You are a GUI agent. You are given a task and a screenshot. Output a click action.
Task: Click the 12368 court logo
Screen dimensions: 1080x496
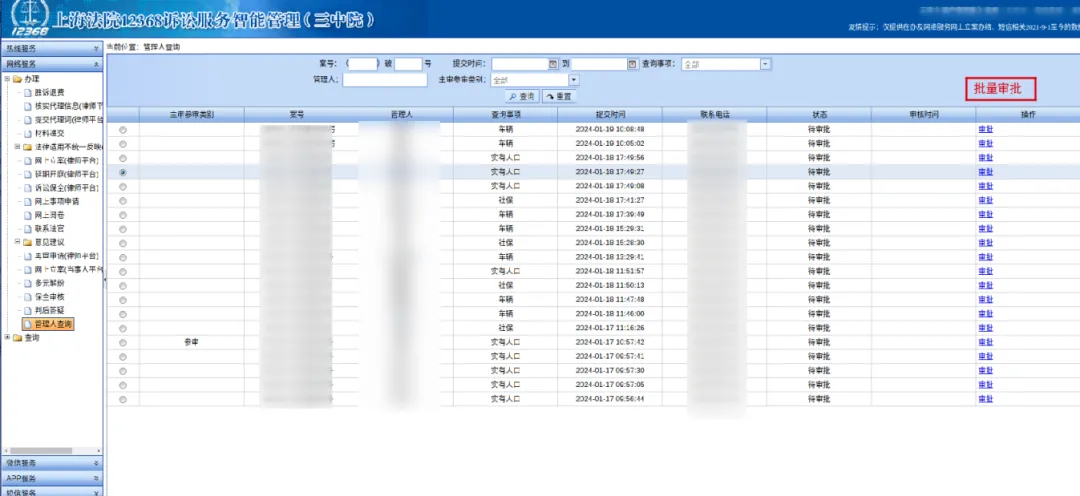pyautogui.click(x=30, y=19)
